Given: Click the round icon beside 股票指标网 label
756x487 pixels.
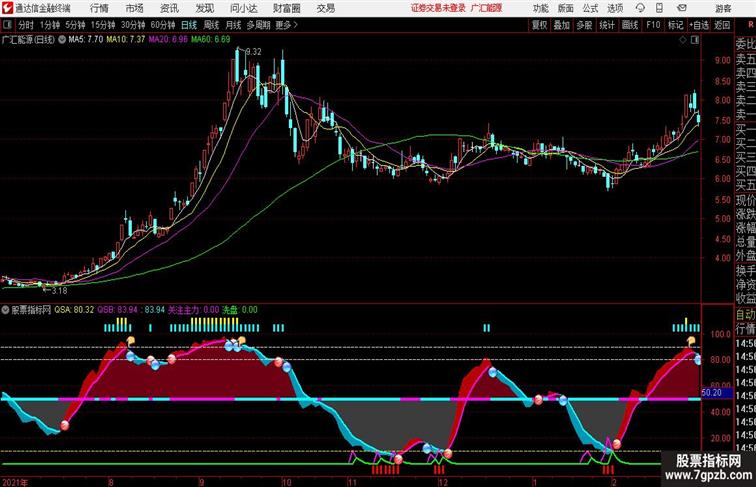Looking at the screenshot, I should pos(5,310).
